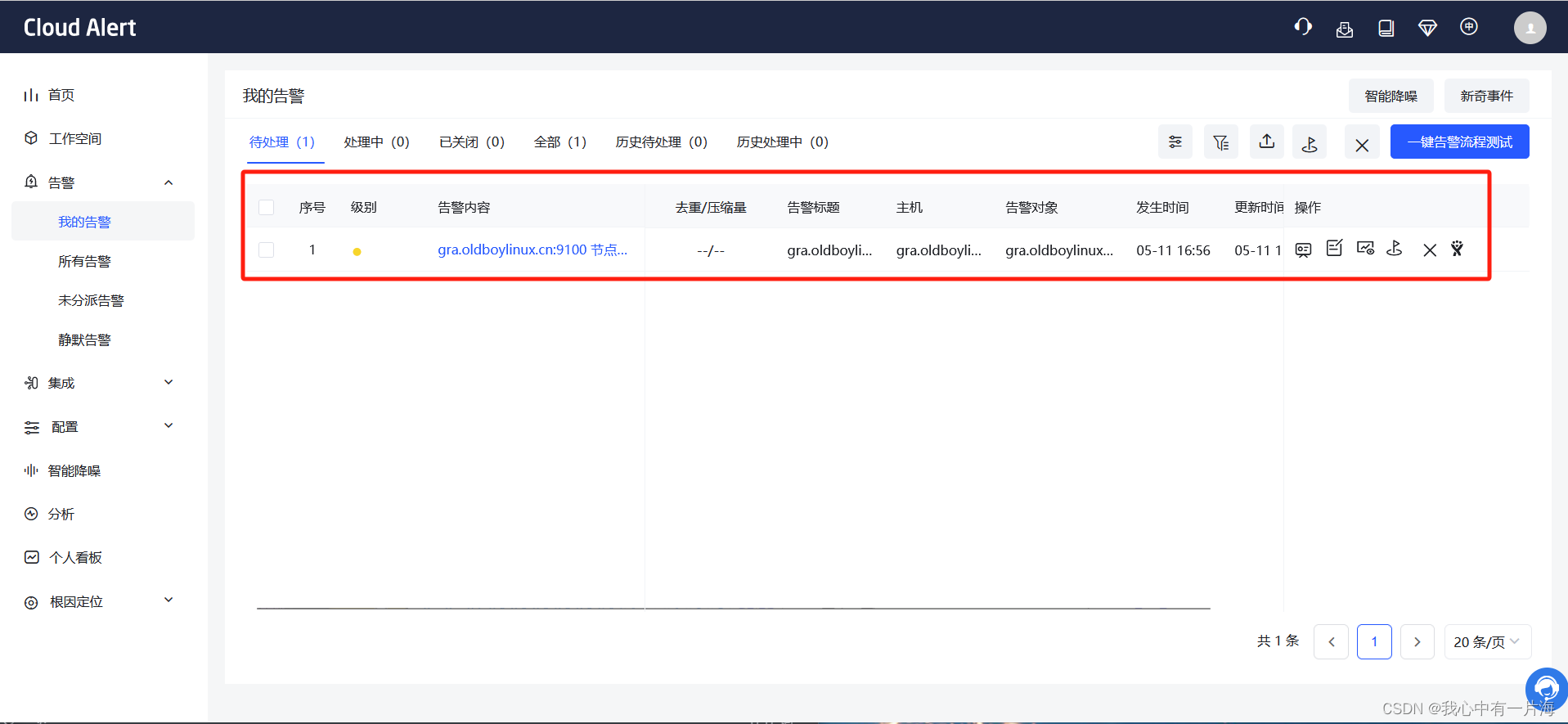This screenshot has height=724, width=1568.
Task: Open the user avatar menu
Action: pyautogui.click(x=1530, y=28)
